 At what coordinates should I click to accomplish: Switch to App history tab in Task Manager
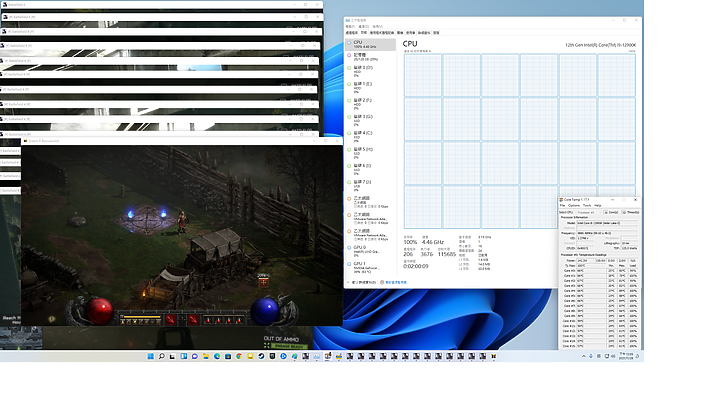click(382, 33)
